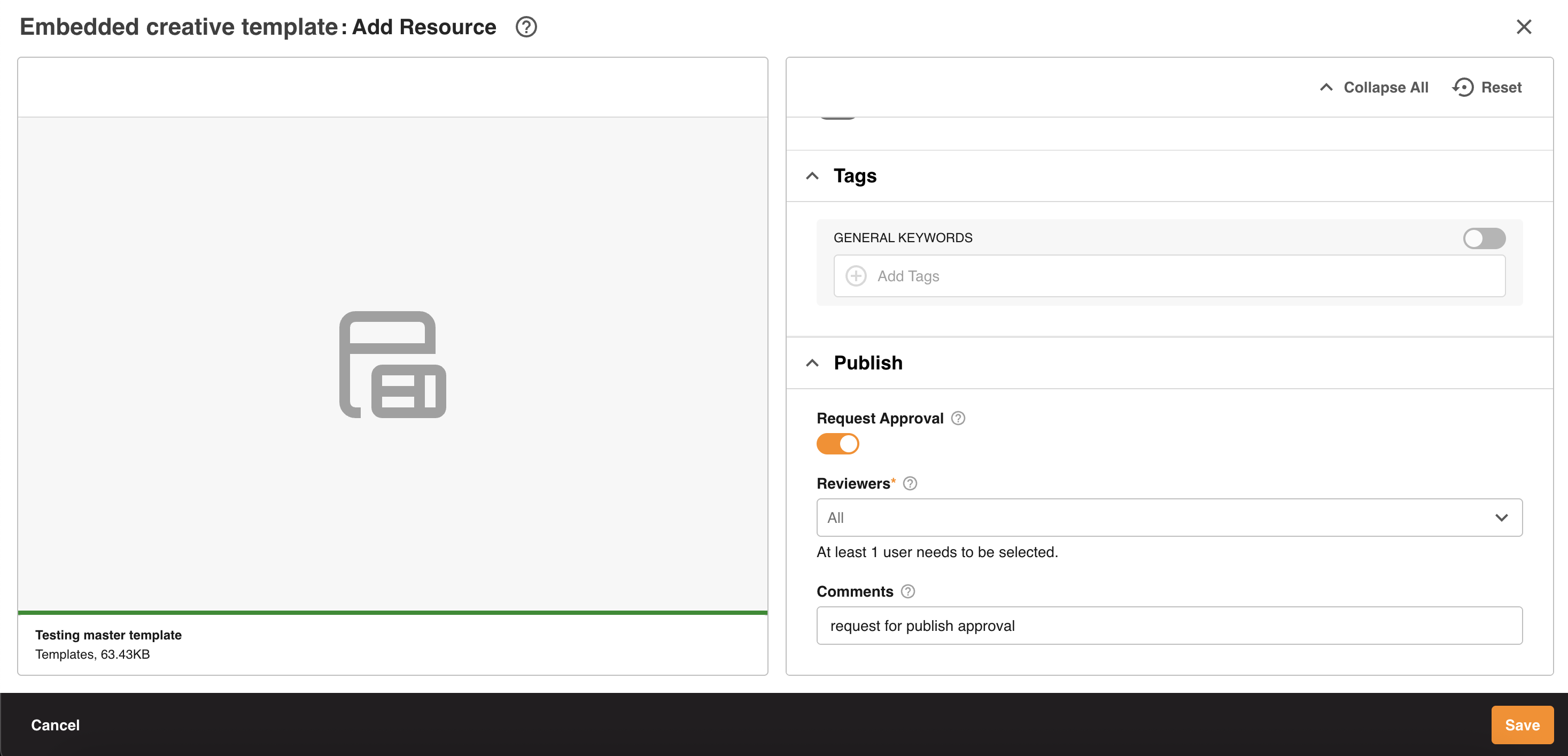Click the Reset history icon

pos(1463,87)
